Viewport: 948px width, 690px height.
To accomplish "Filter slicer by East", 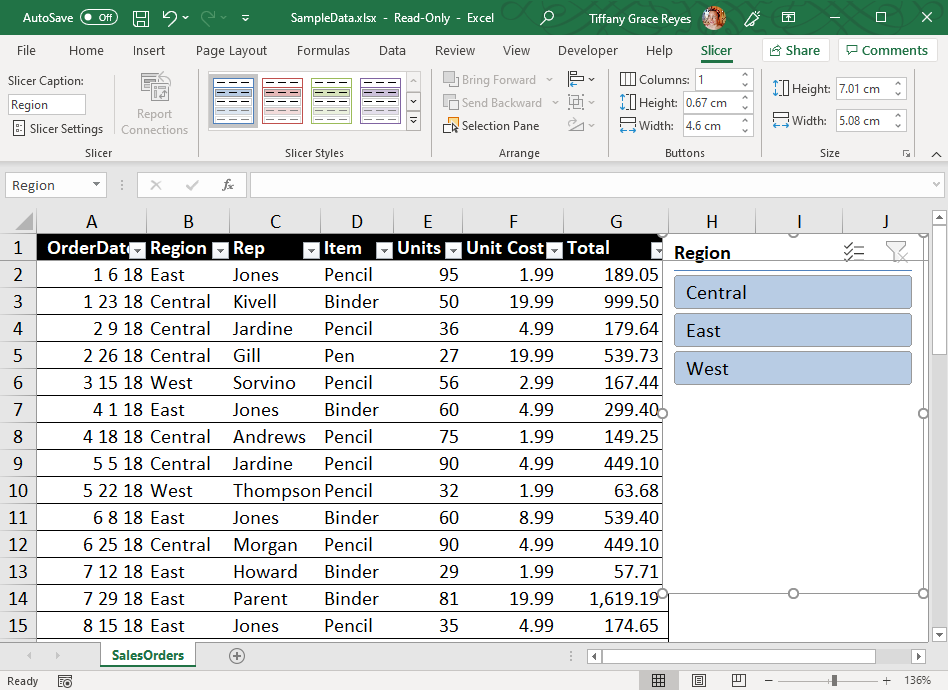I will click(793, 330).
